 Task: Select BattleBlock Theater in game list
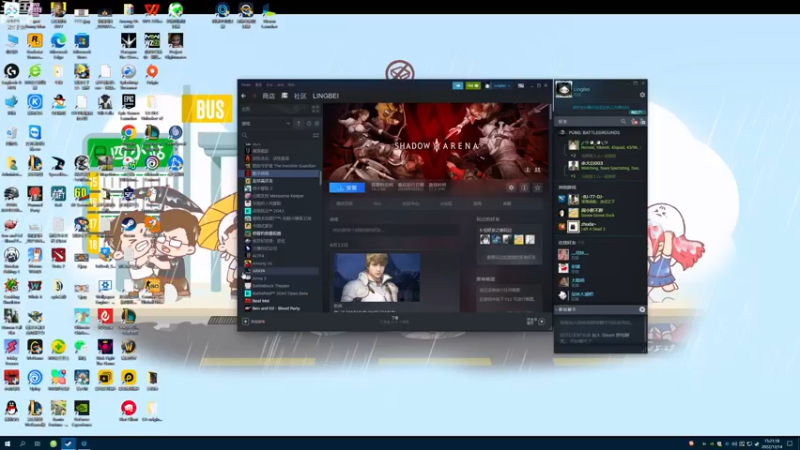280,286
